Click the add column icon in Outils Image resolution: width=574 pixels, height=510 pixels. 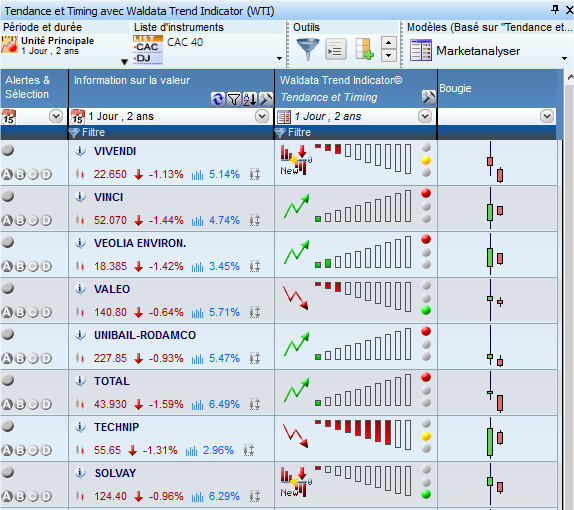[365, 49]
